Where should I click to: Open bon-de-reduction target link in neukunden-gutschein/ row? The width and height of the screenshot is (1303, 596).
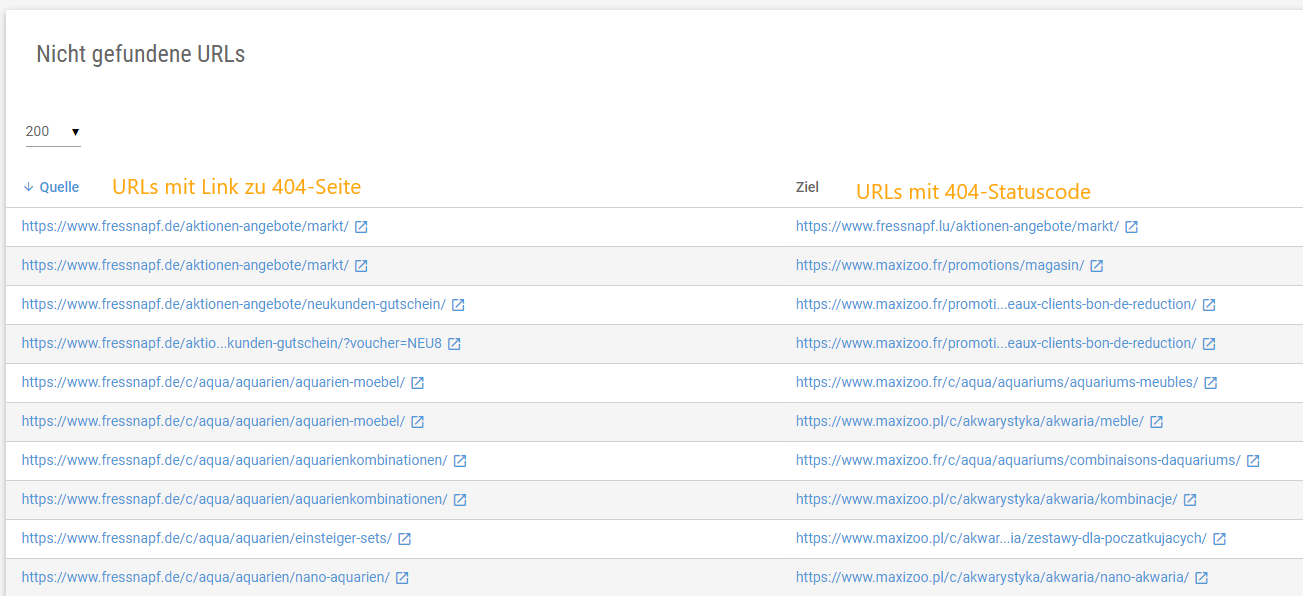tap(996, 304)
